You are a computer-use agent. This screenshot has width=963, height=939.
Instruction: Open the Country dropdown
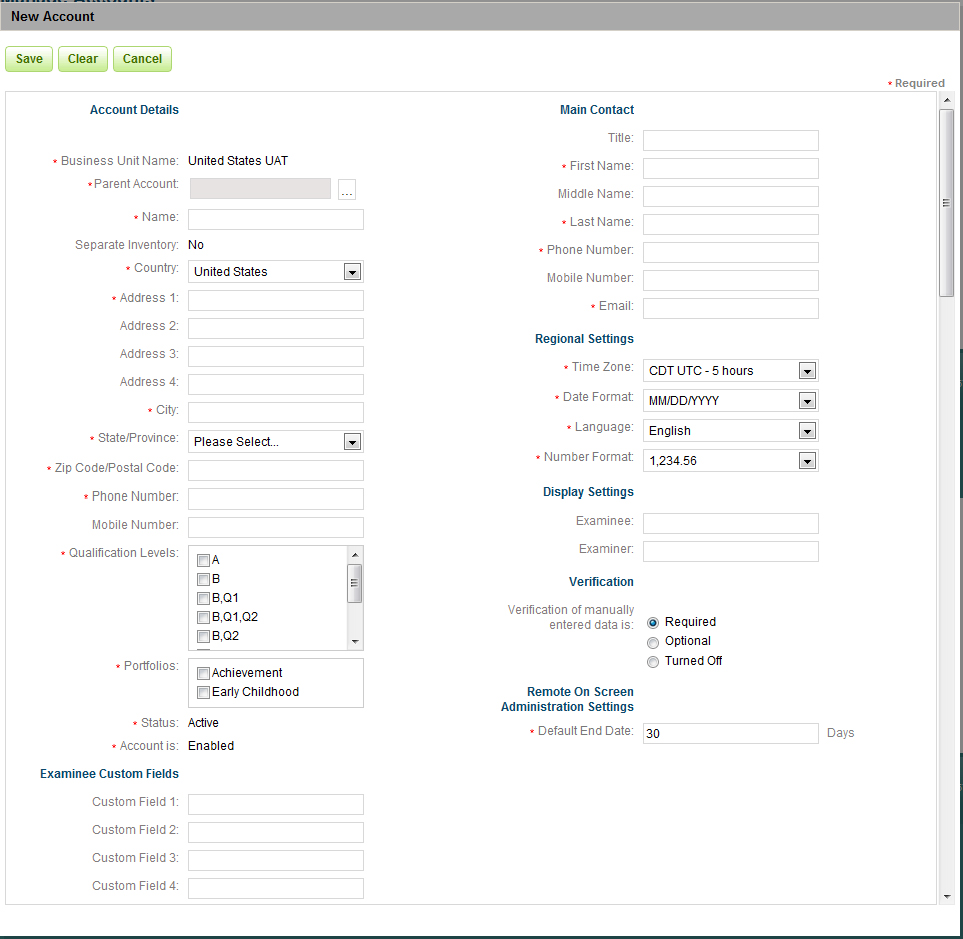pyautogui.click(x=351, y=272)
